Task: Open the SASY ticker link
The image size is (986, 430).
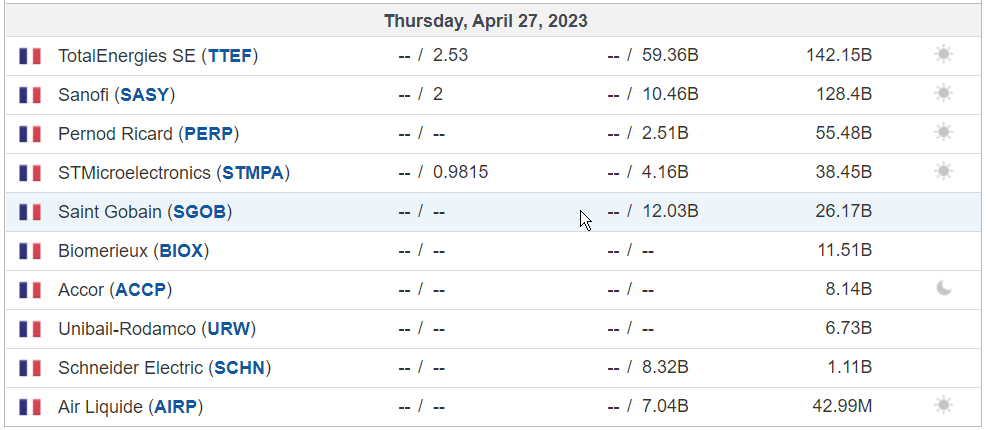Action: click(x=145, y=95)
